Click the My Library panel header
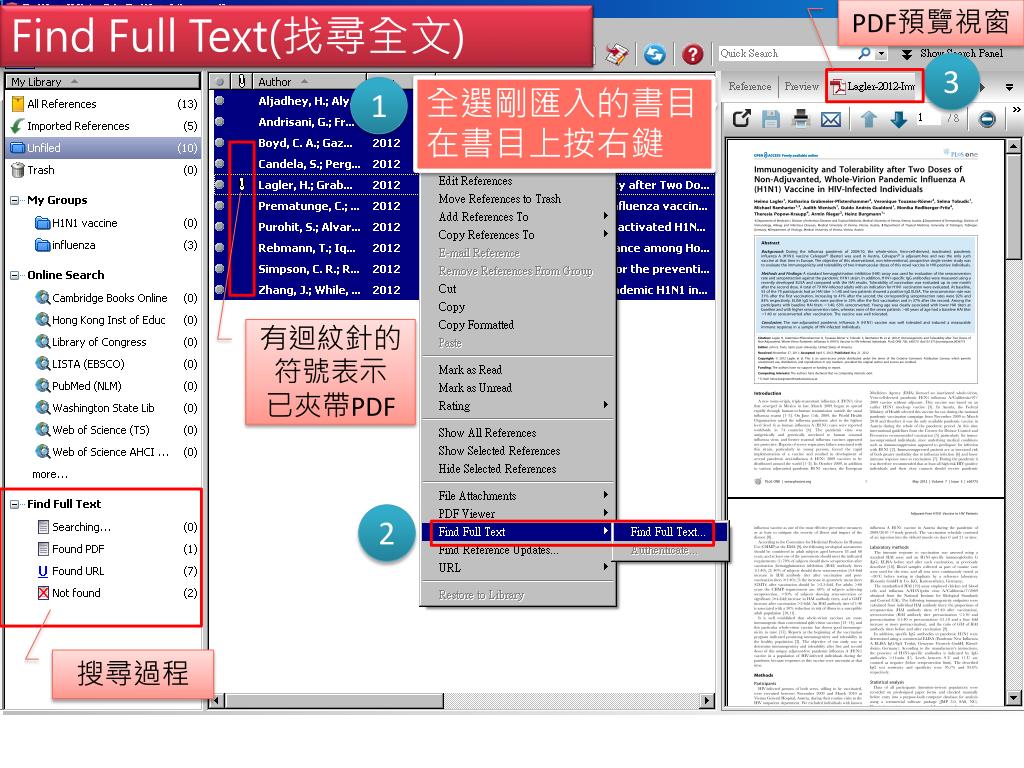 point(103,82)
